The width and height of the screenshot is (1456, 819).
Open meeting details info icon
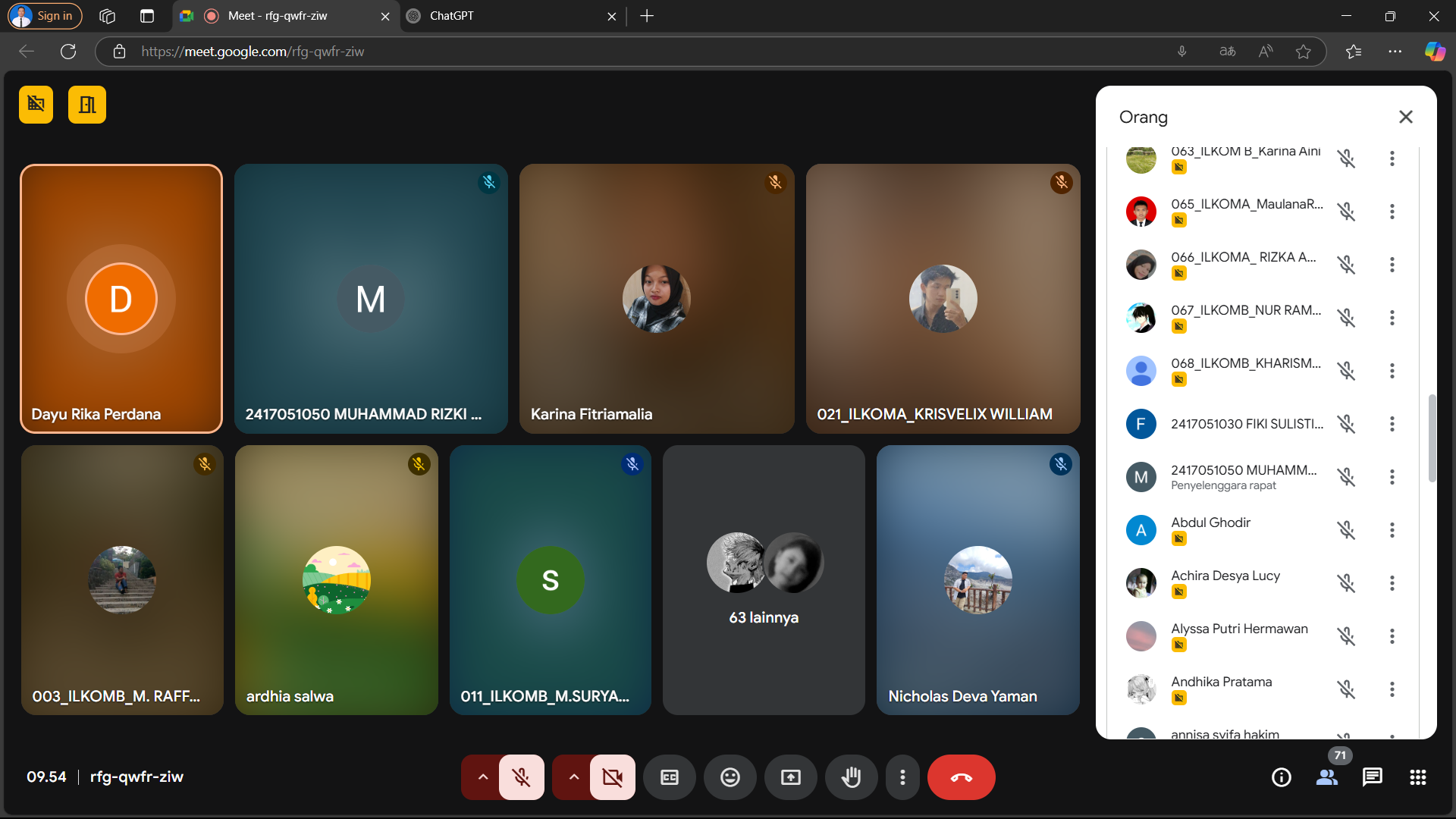(x=1281, y=777)
